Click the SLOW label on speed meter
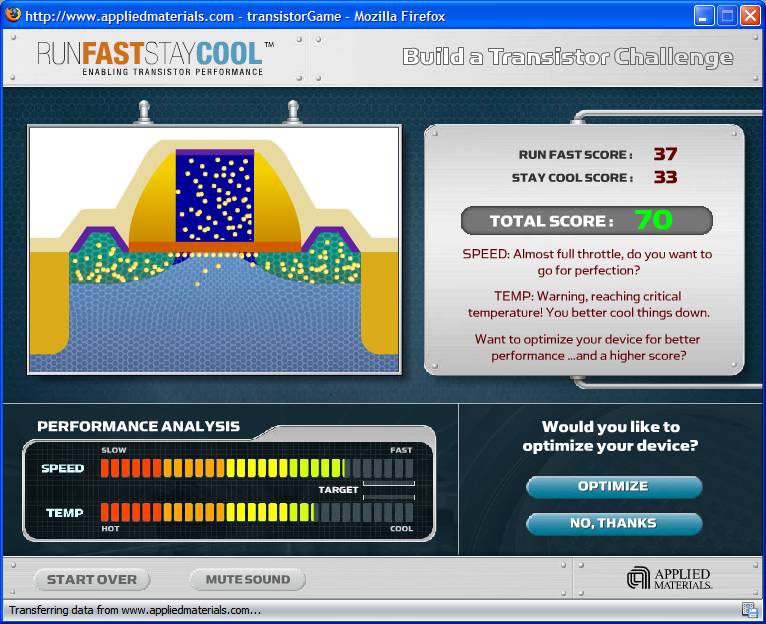766x624 pixels. (114, 450)
